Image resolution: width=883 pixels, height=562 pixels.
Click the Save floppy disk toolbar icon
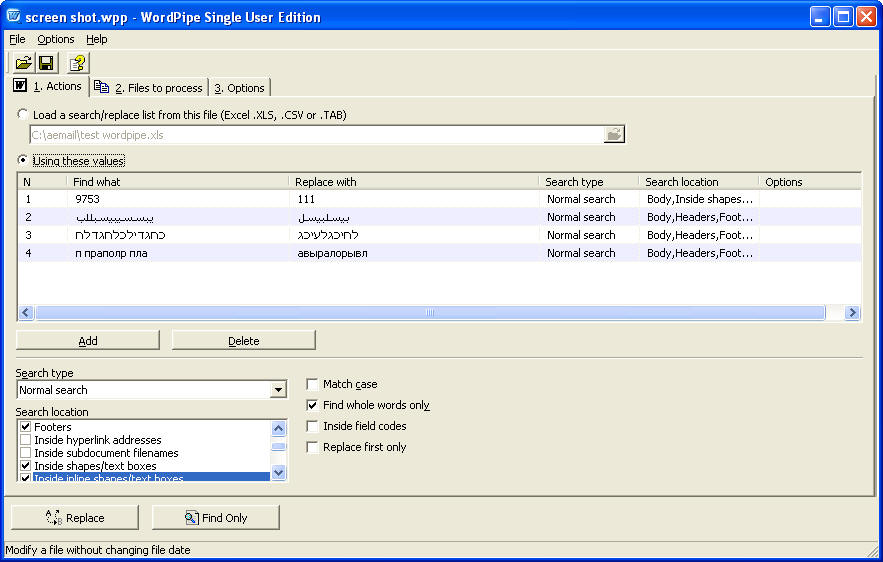point(47,63)
